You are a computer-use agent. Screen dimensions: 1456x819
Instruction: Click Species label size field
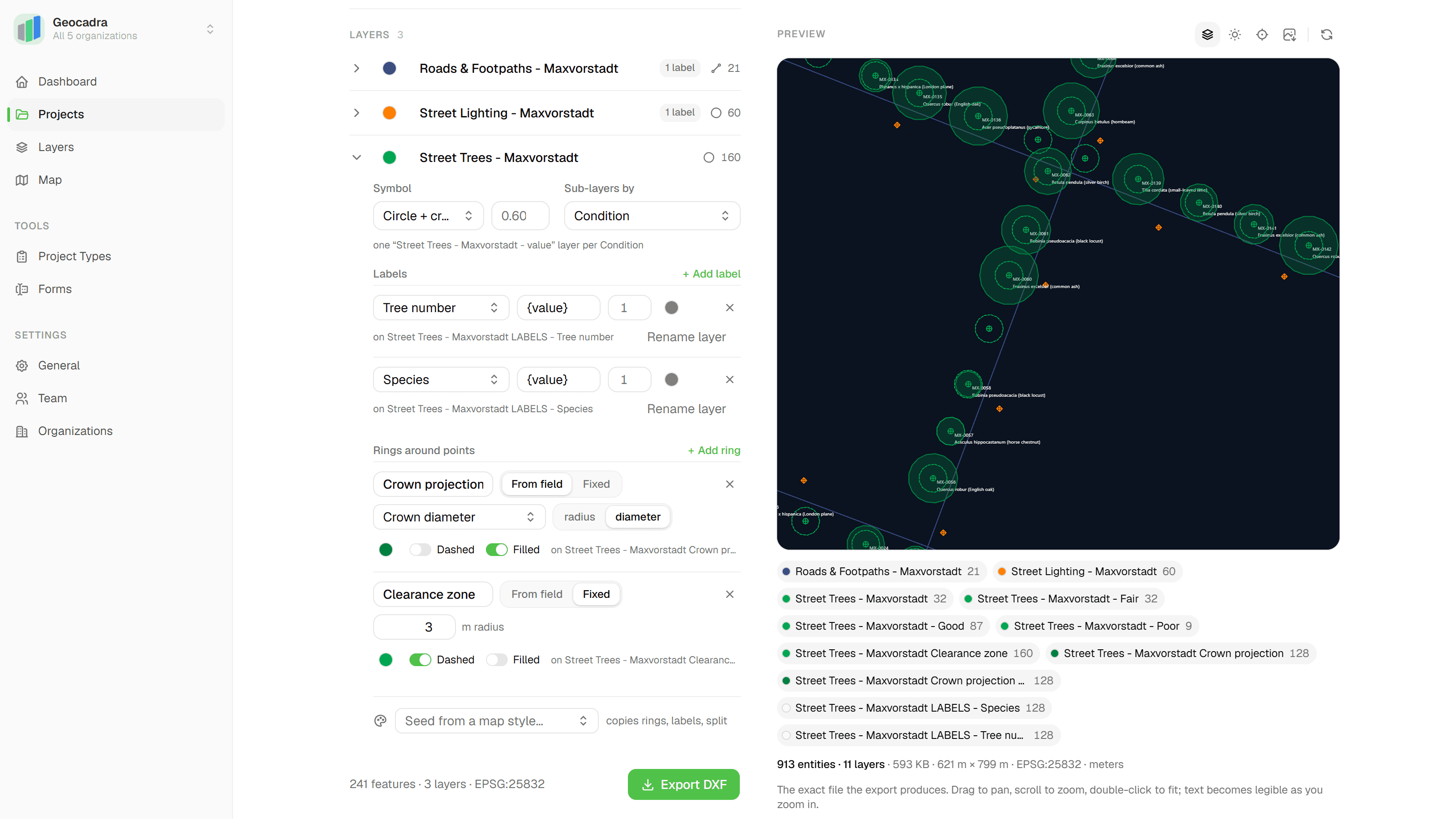point(629,379)
